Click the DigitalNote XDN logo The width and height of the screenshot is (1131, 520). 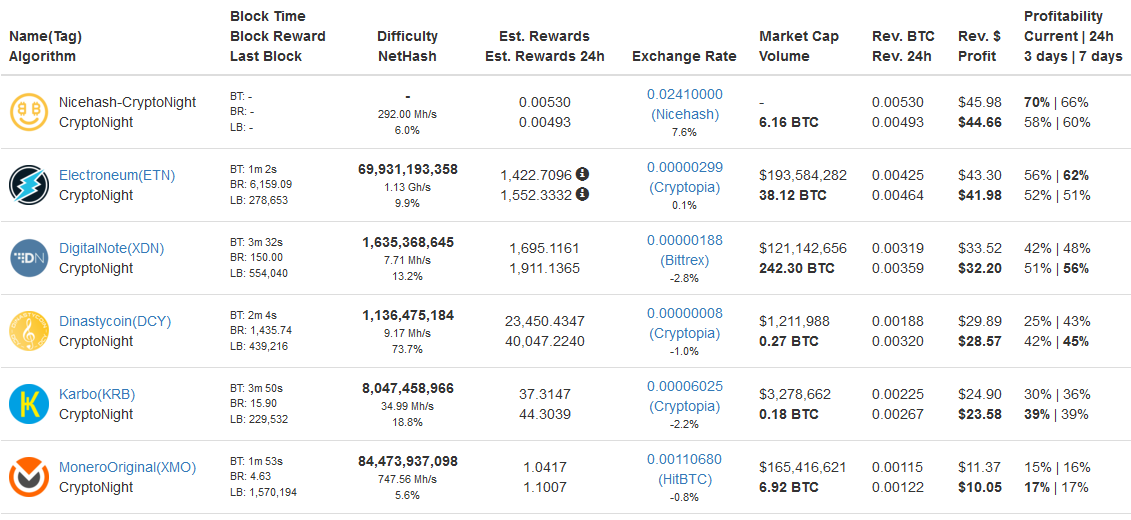click(30, 258)
